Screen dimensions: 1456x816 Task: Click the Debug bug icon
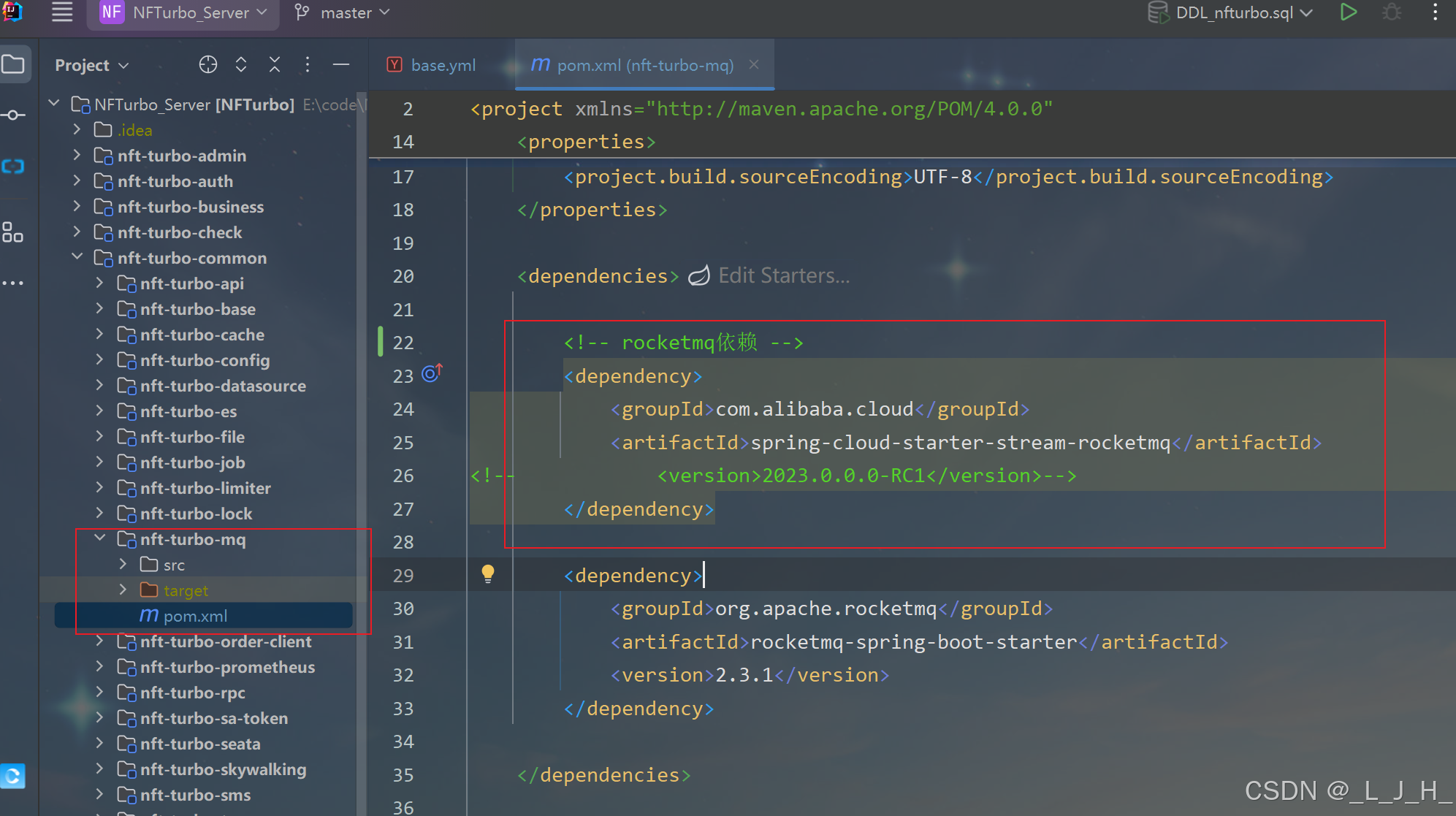click(x=1392, y=12)
